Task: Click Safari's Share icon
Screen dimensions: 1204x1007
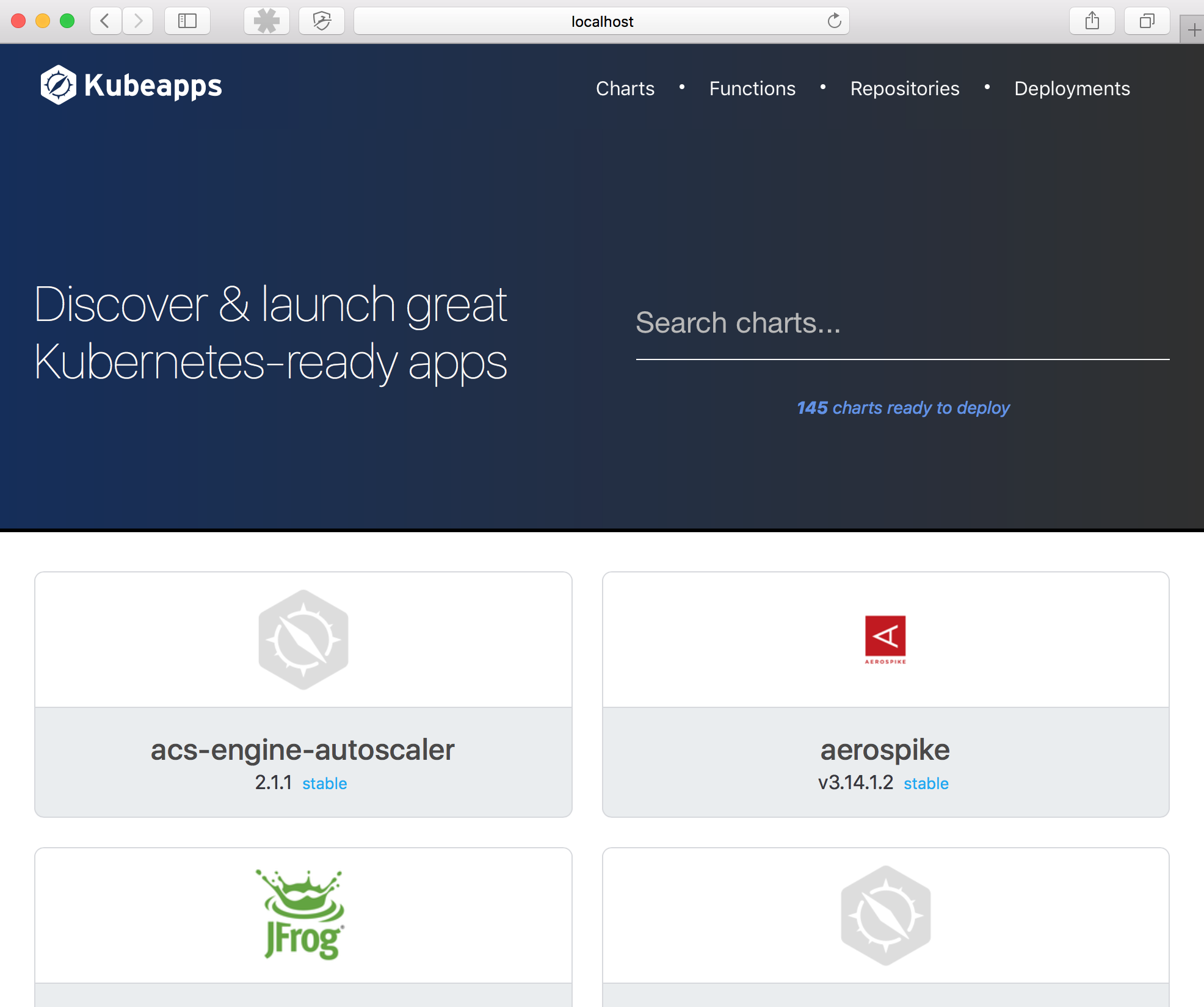Action: point(1092,21)
